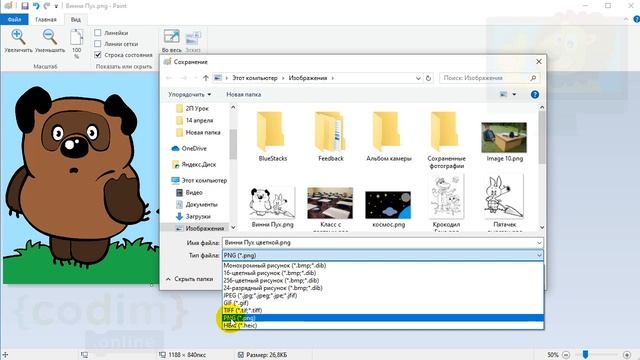Click the Новая папка button
The height and width of the screenshot is (360, 640).
[244, 95]
